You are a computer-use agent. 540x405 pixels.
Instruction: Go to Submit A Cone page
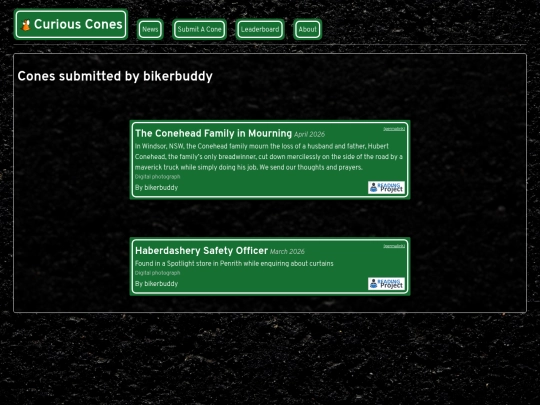point(199,29)
